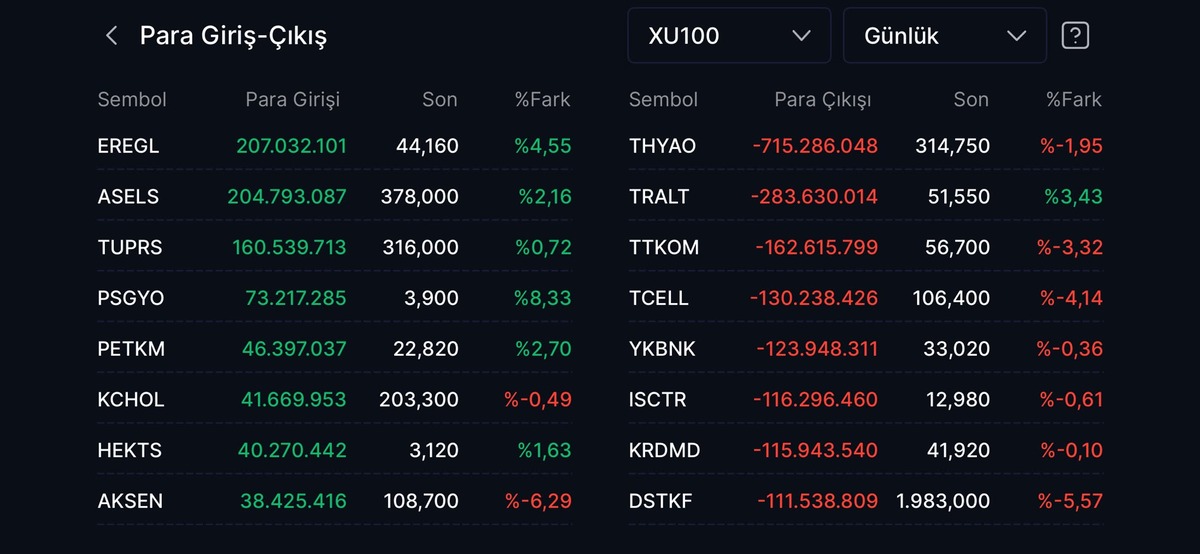The width and height of the screenshot is (1200, 554).
Task: Go back using the left chevron arrow
Action: (111, 36)
